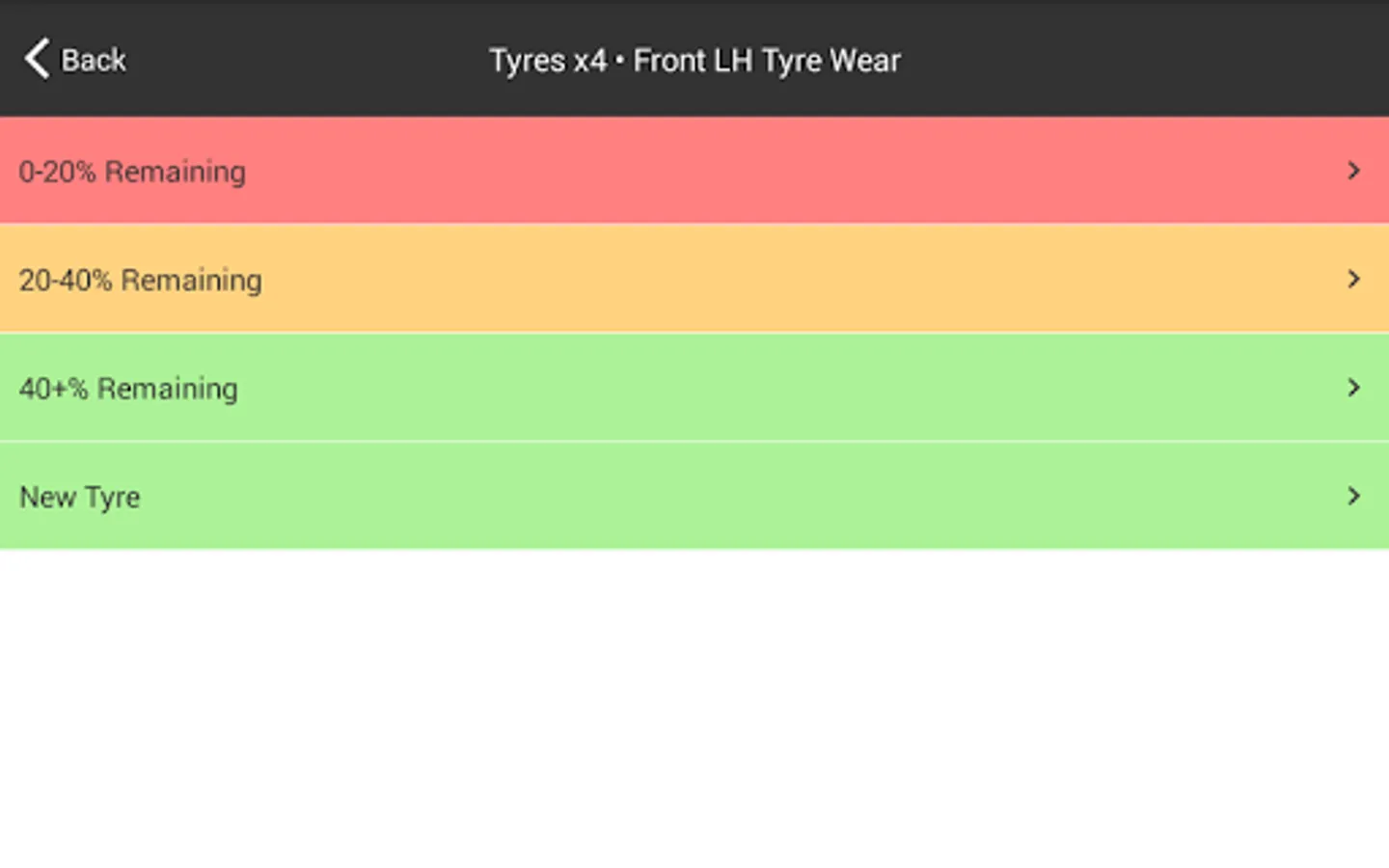Click the header space between Back and title
The image size is (1389, 868).
tap(309, 60)
